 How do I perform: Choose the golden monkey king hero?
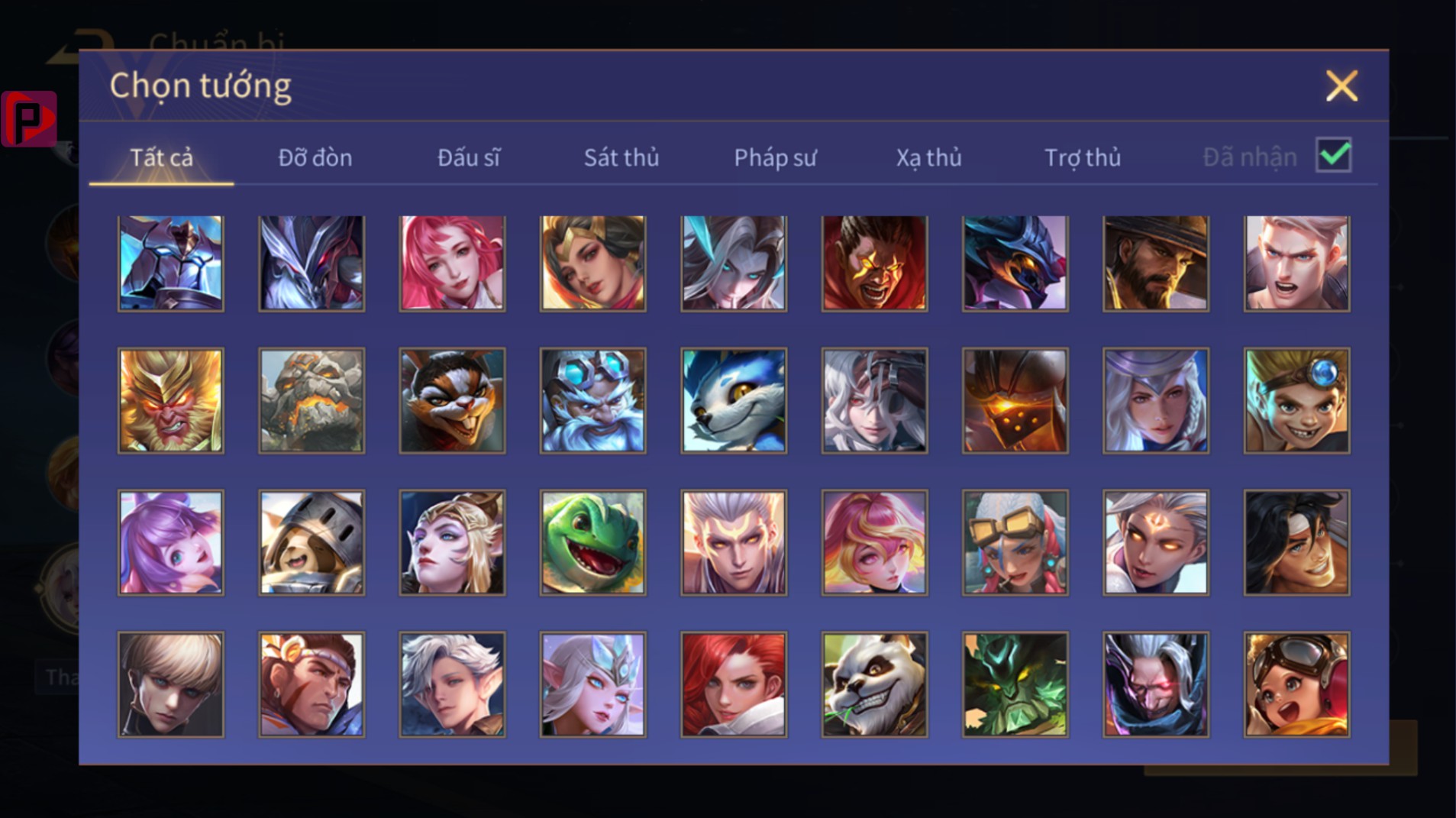[170, 401]
